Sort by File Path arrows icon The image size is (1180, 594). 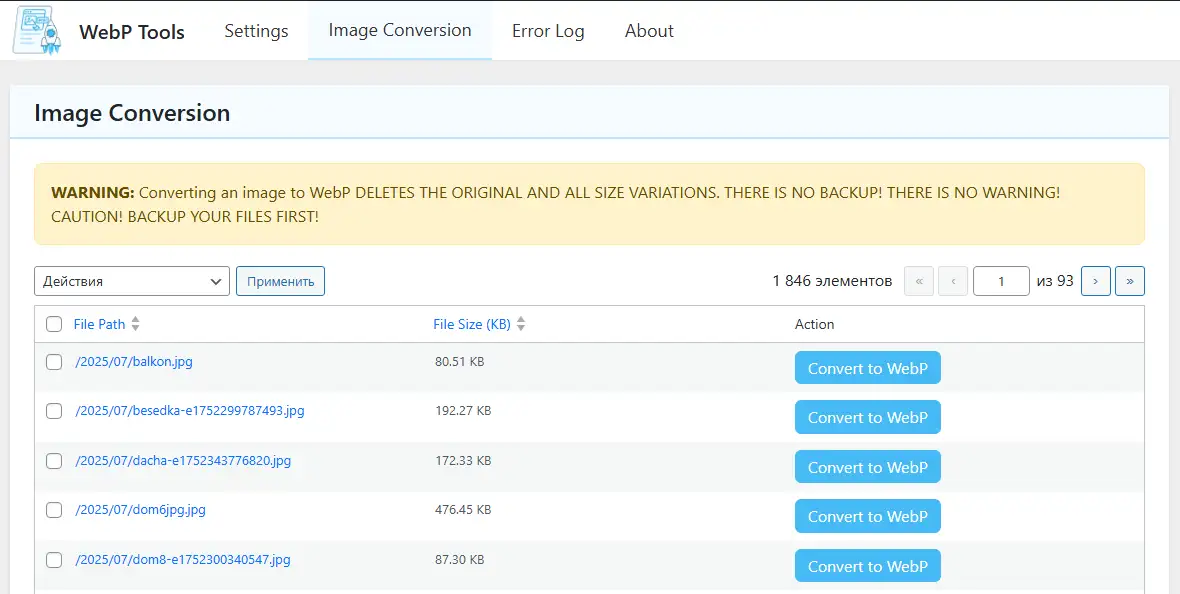click(136, 324)
